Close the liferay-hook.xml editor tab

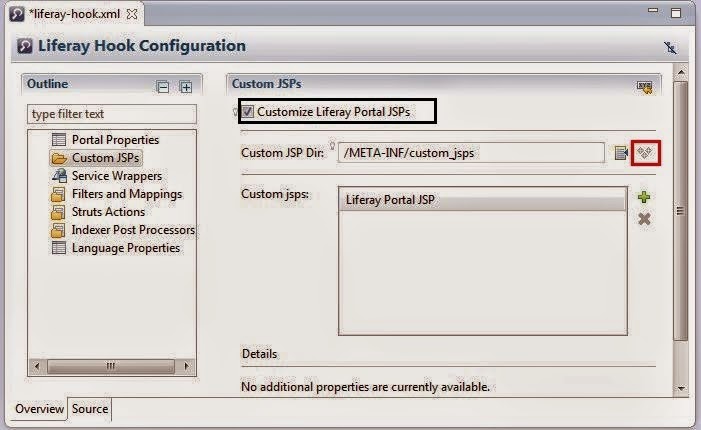pos(132,14)
